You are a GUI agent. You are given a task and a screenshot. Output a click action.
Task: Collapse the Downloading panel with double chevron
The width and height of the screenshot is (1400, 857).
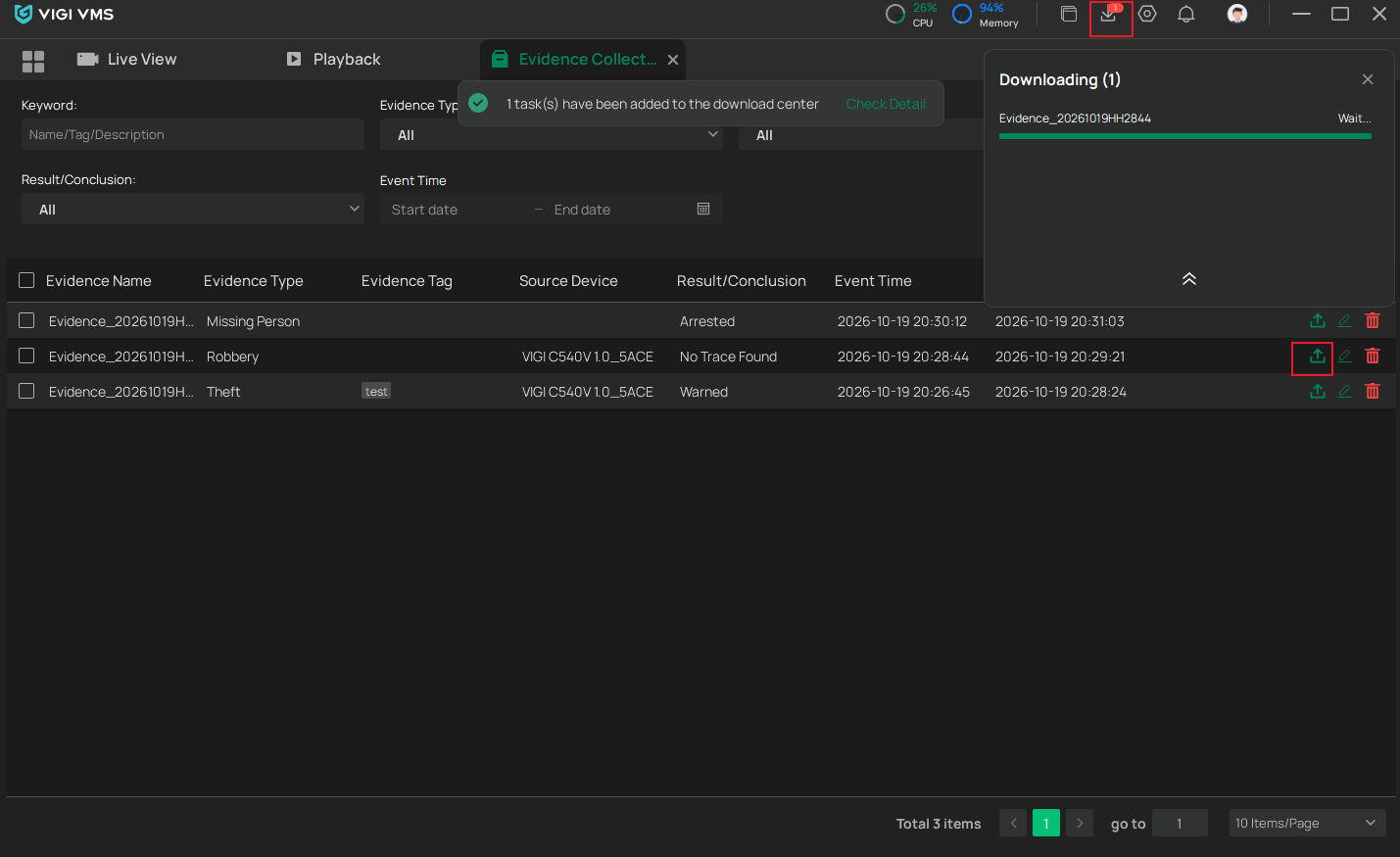[x=1189, y=279]
